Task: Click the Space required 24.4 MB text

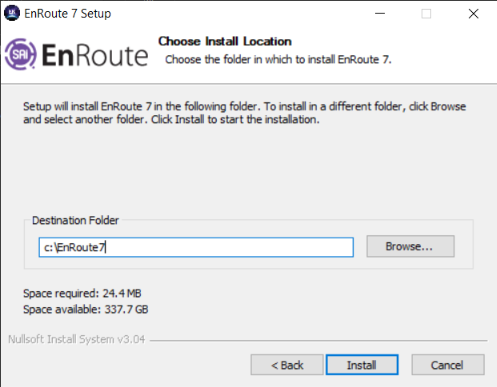Action: pos(82,293)
